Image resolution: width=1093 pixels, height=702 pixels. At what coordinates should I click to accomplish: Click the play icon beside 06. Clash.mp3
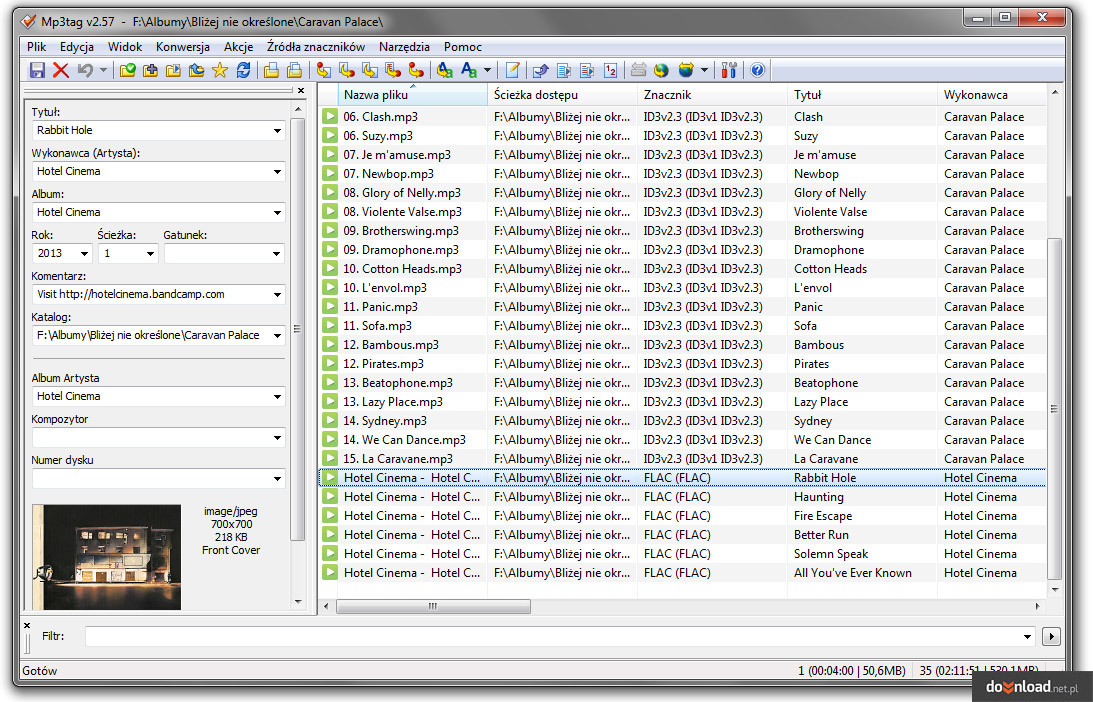(330, 116)
